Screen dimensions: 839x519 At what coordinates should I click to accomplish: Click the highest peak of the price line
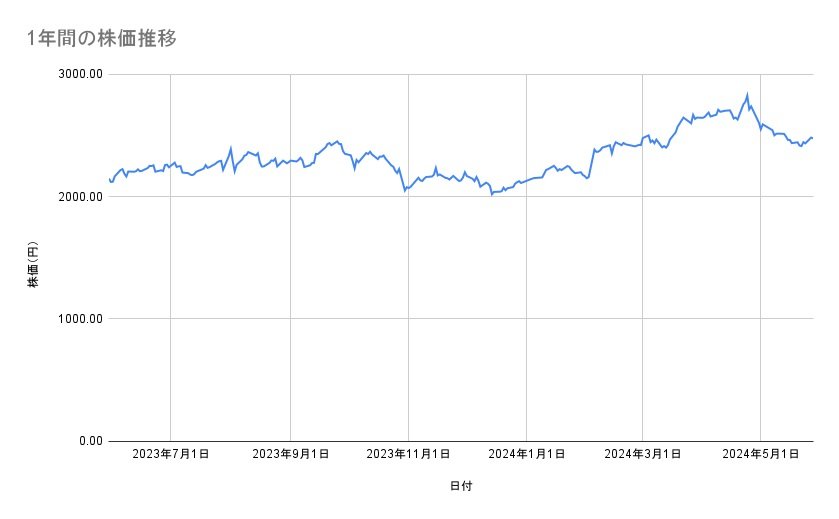pos(747,95)
